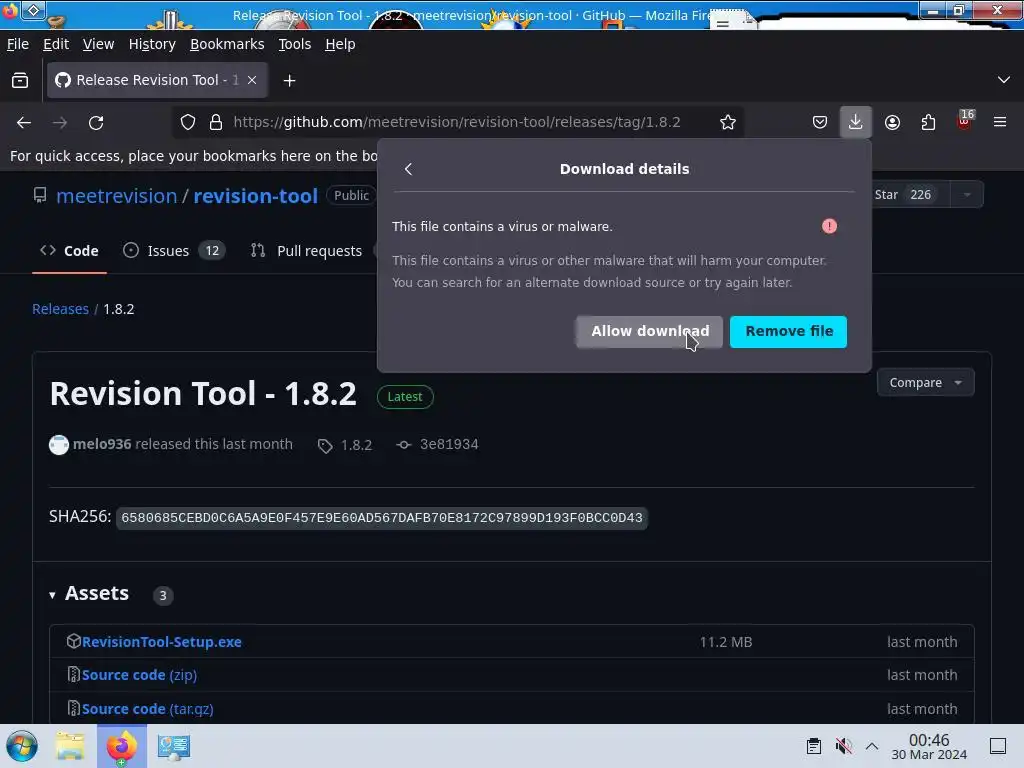
Task: Click Allow download button
Action: [650, 332]
